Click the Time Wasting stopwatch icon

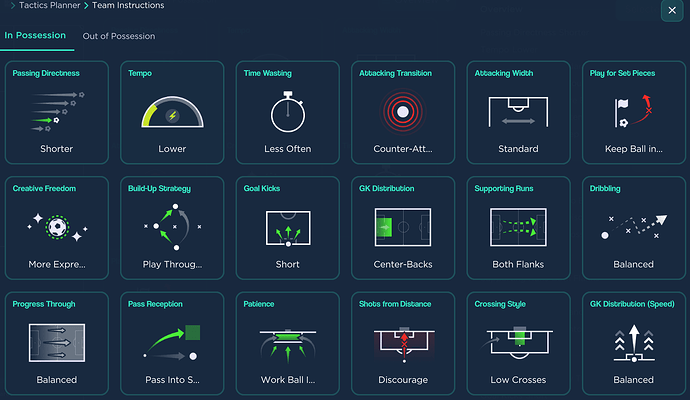287,112
